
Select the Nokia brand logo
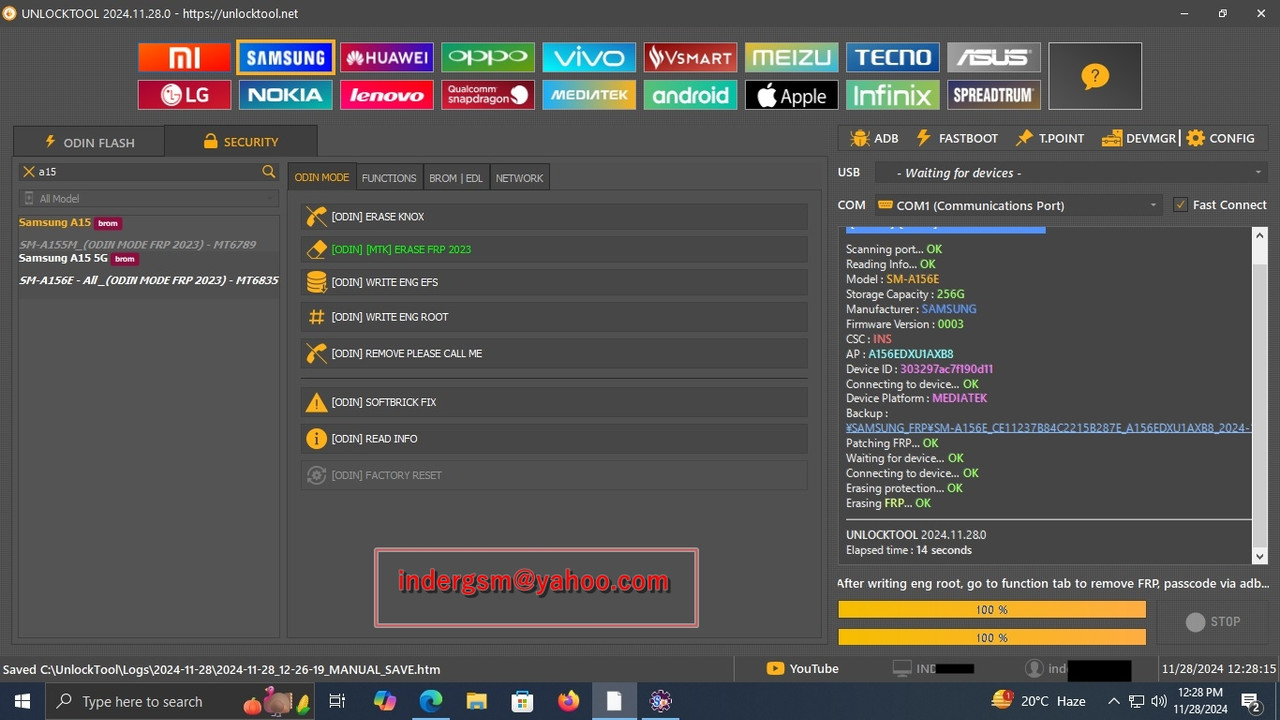(286, 95)
